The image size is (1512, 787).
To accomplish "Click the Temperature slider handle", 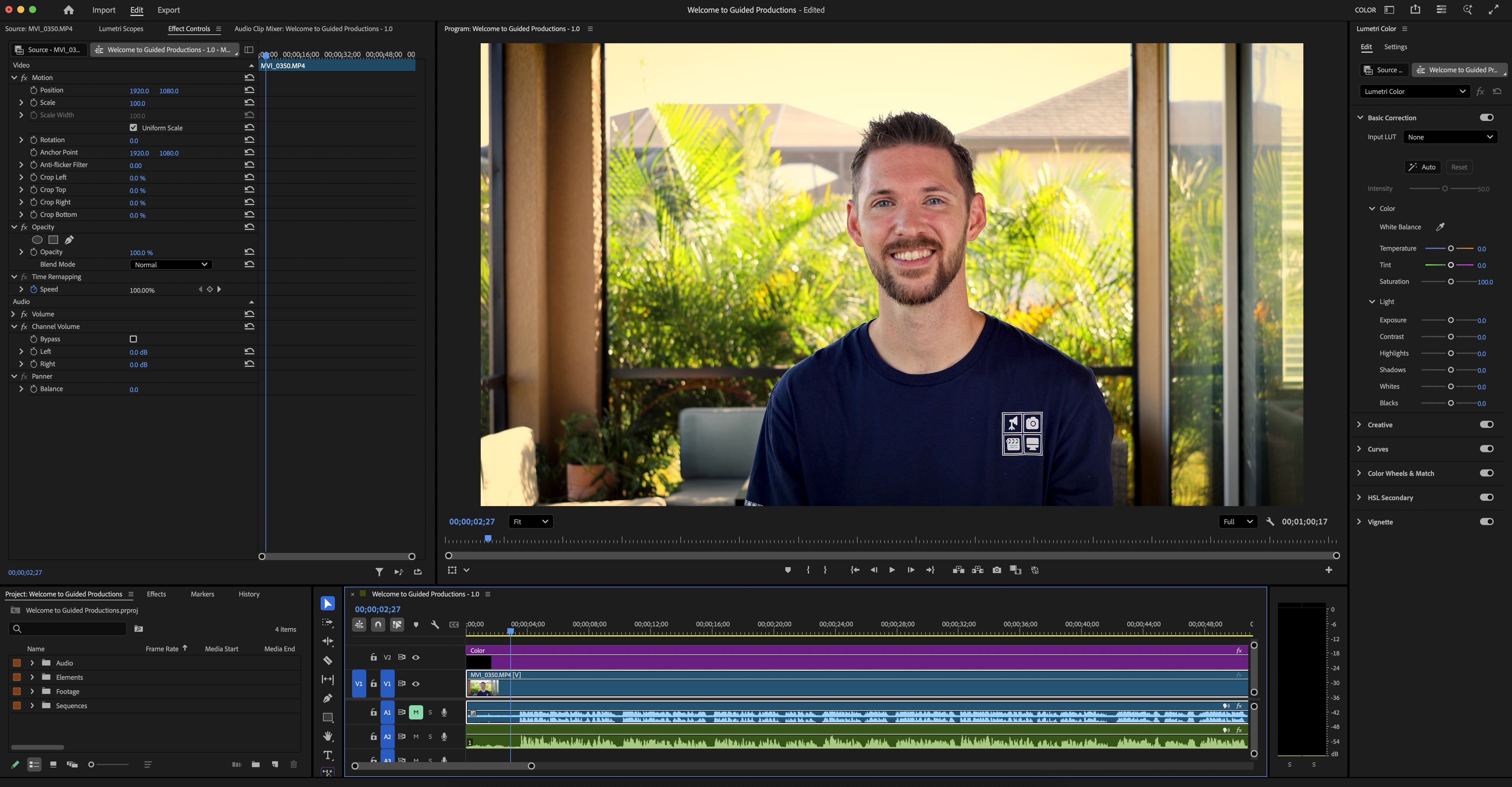I will (x=1450, y=249).
